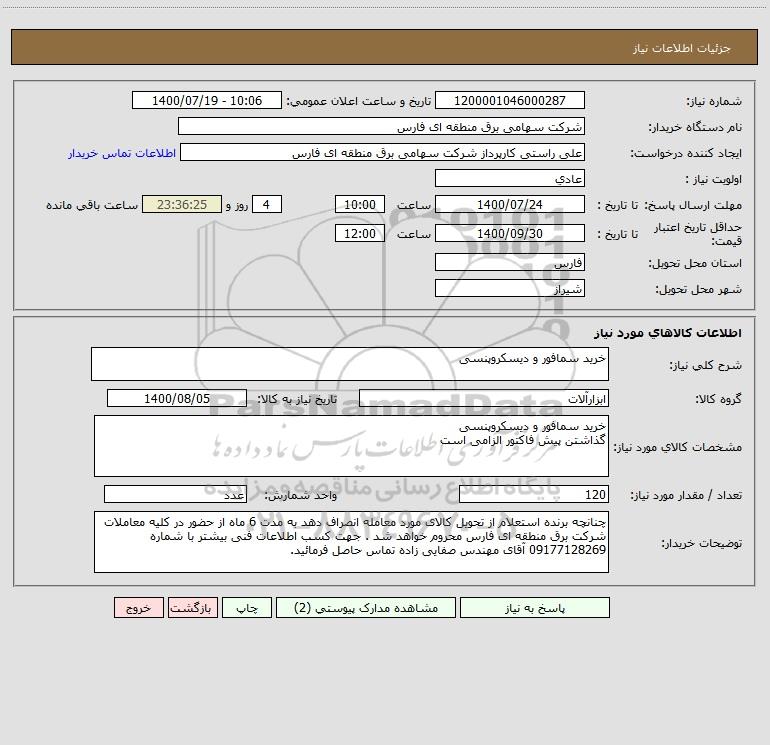The width and height of the screenshot is (770, 745).
Task: Click delivery city field شیراز
Action: 510,288
